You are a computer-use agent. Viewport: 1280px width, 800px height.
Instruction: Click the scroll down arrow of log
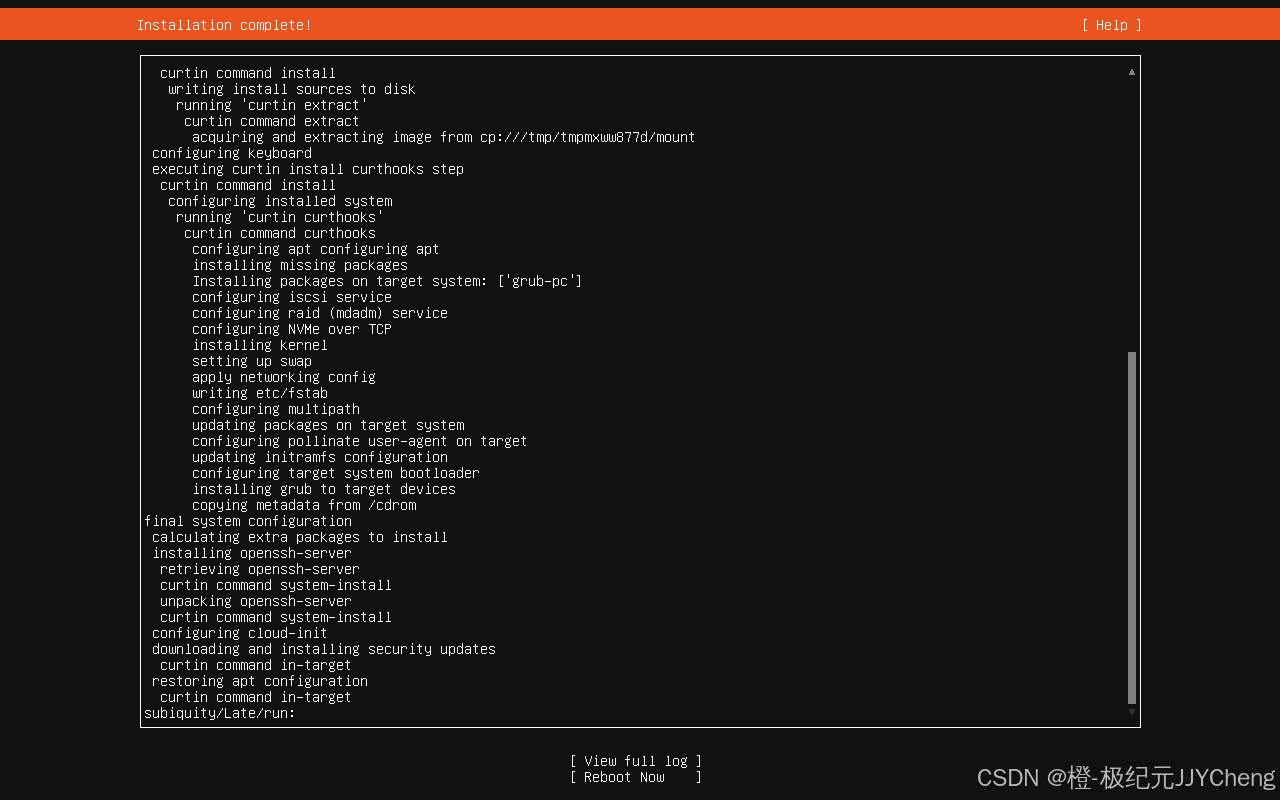1132,712
